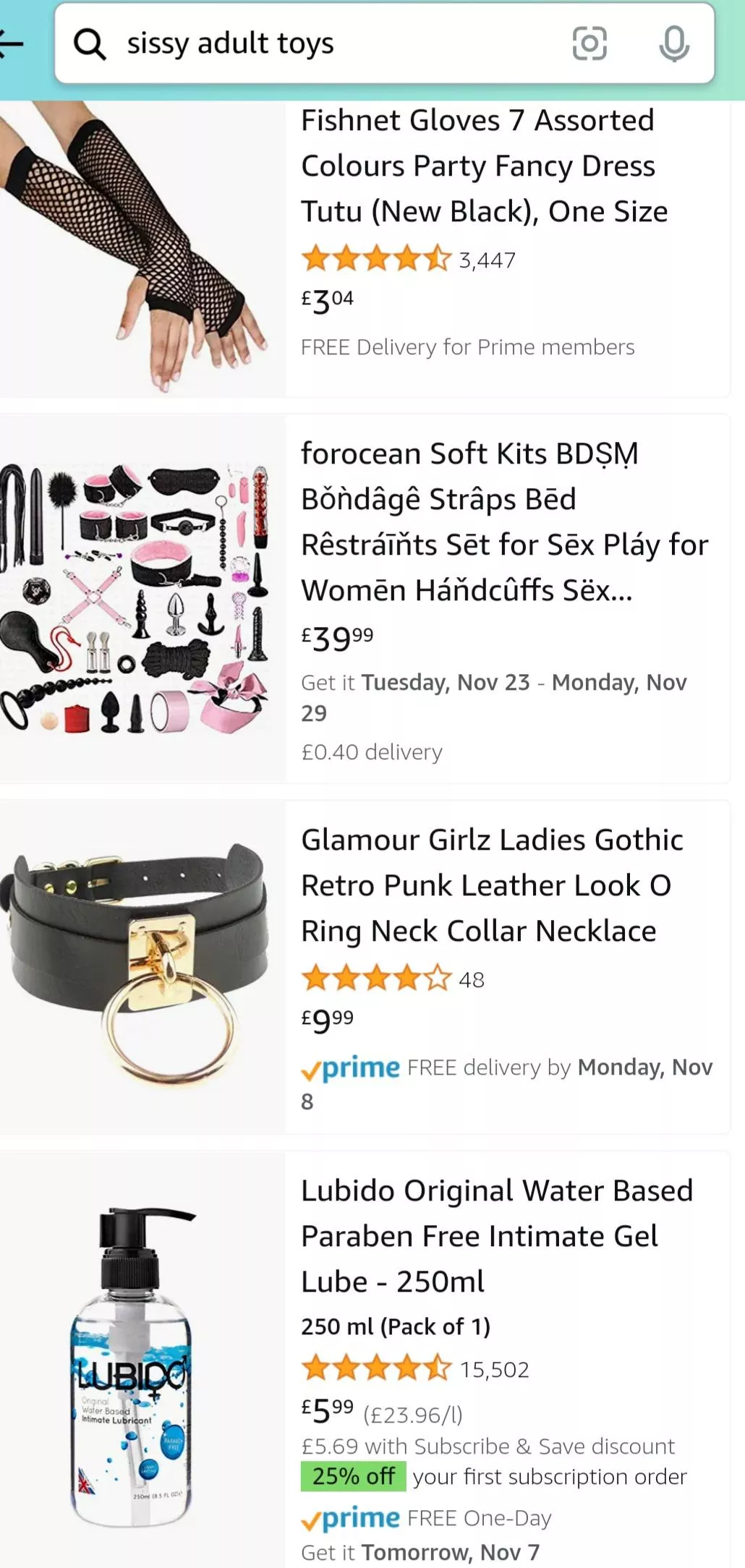The width and height of the screenshot is (745, 1568).
Task: Open the 15,502 reviews count
Action: (495, 1369)
